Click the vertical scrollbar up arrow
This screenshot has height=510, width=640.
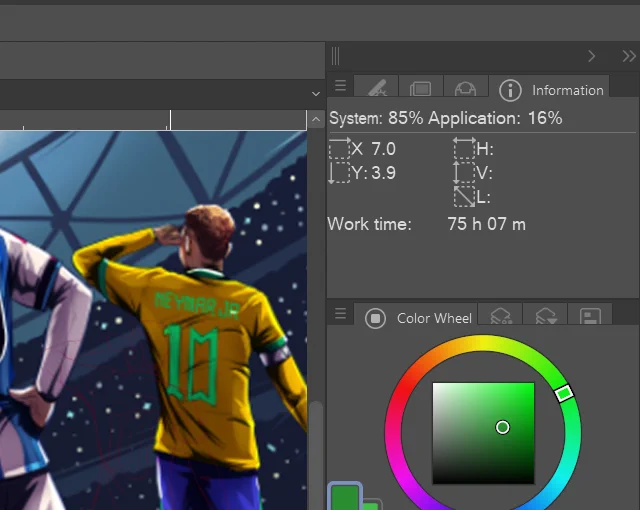pos(316,120)
